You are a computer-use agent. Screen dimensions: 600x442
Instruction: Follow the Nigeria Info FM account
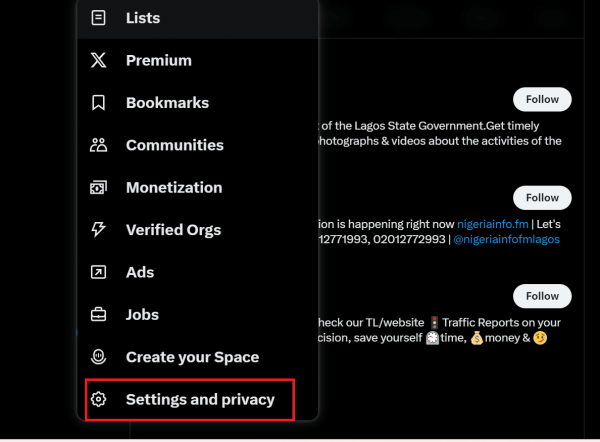(x=542, y=198)
